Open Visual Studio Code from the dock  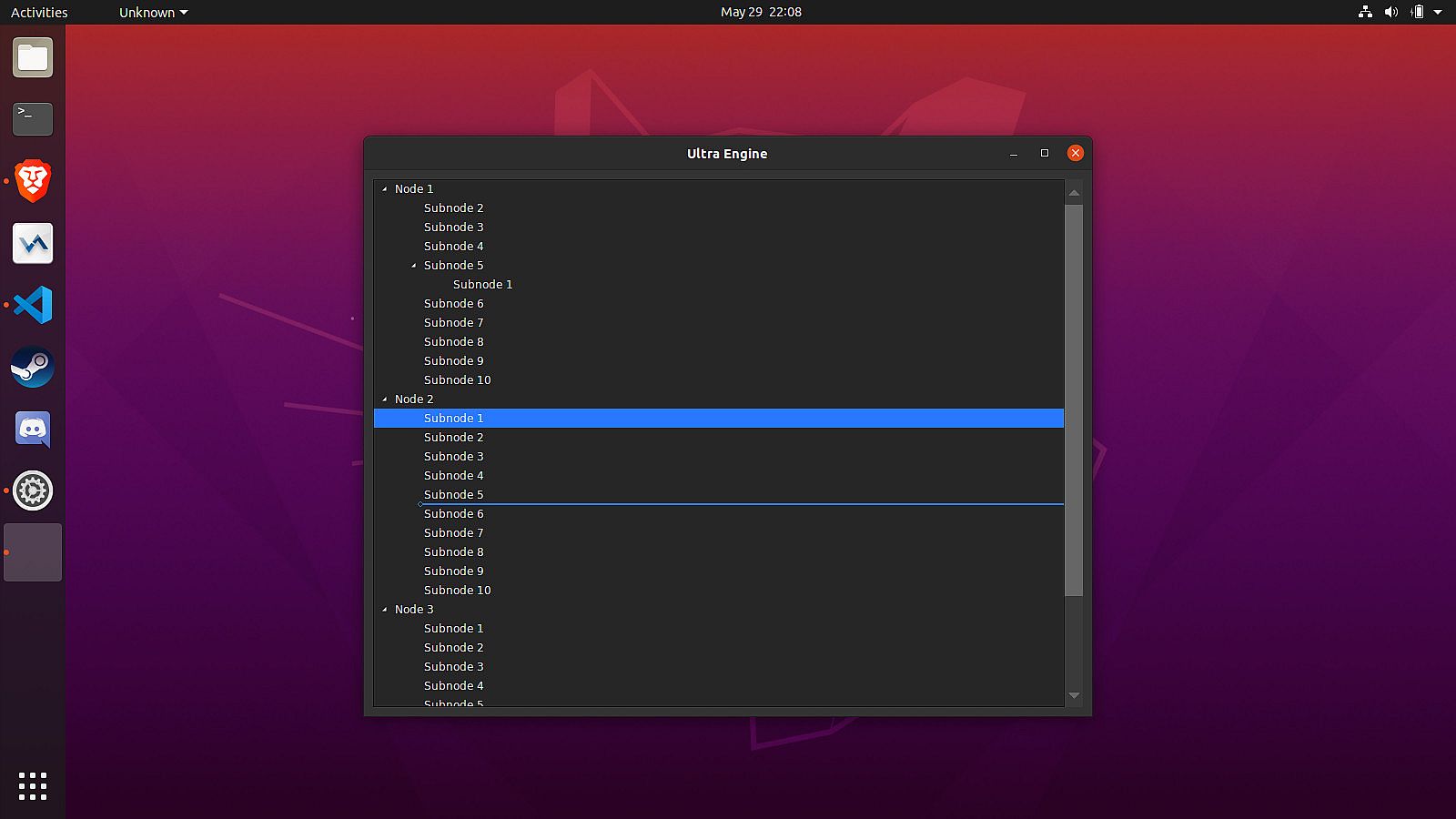coord(33,305)
